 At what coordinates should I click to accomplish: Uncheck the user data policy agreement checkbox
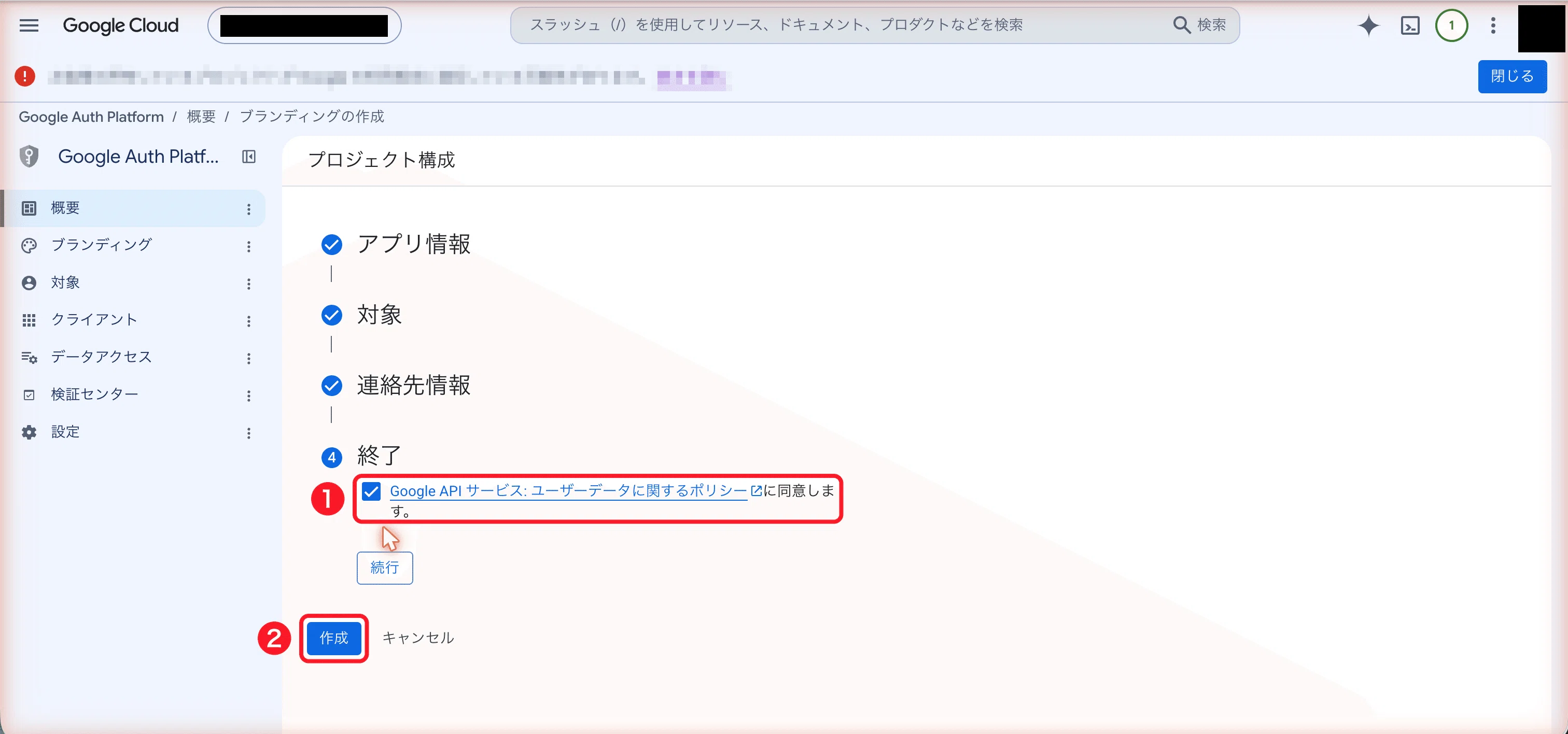pyautogui.click(x=371, y=491)
